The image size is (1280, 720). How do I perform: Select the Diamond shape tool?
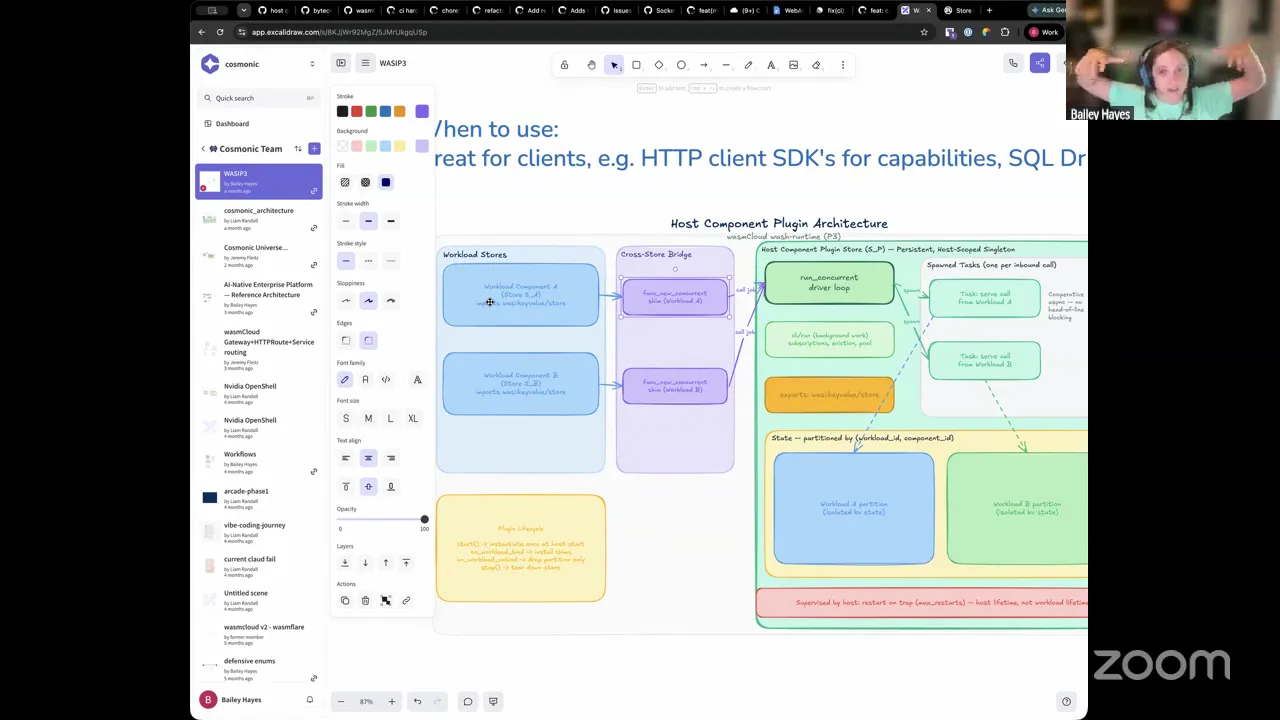pos(659,65)
